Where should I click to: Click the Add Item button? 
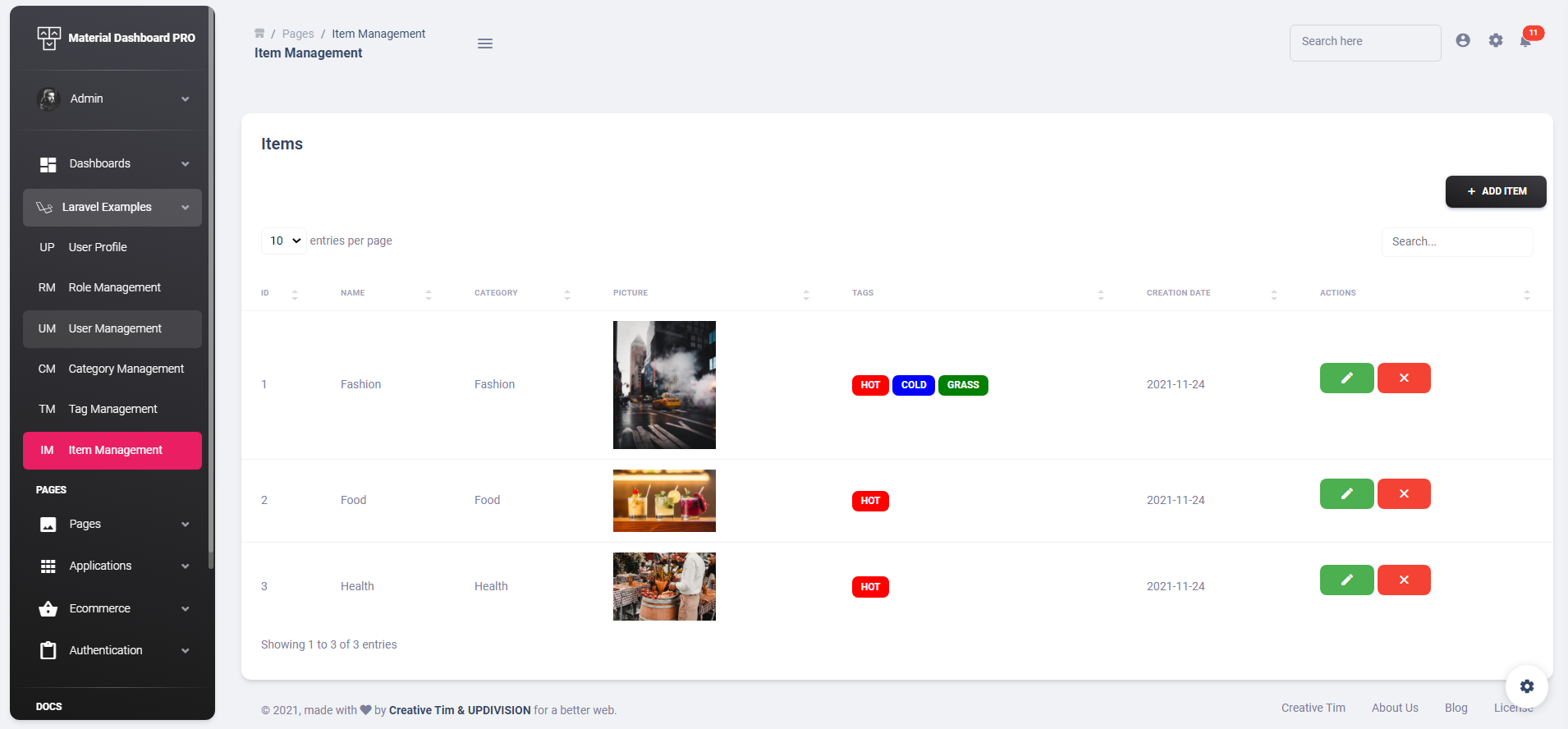[1495, 191]
